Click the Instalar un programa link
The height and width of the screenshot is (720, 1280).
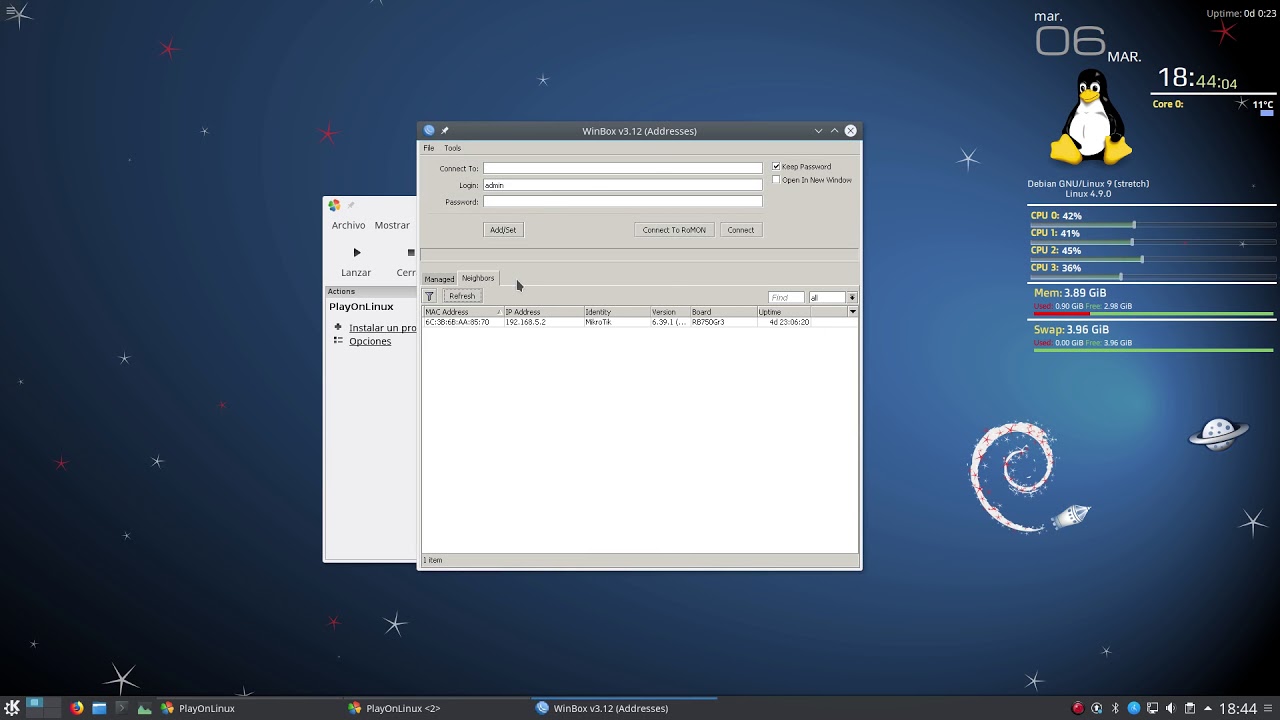tap(382, 328)
